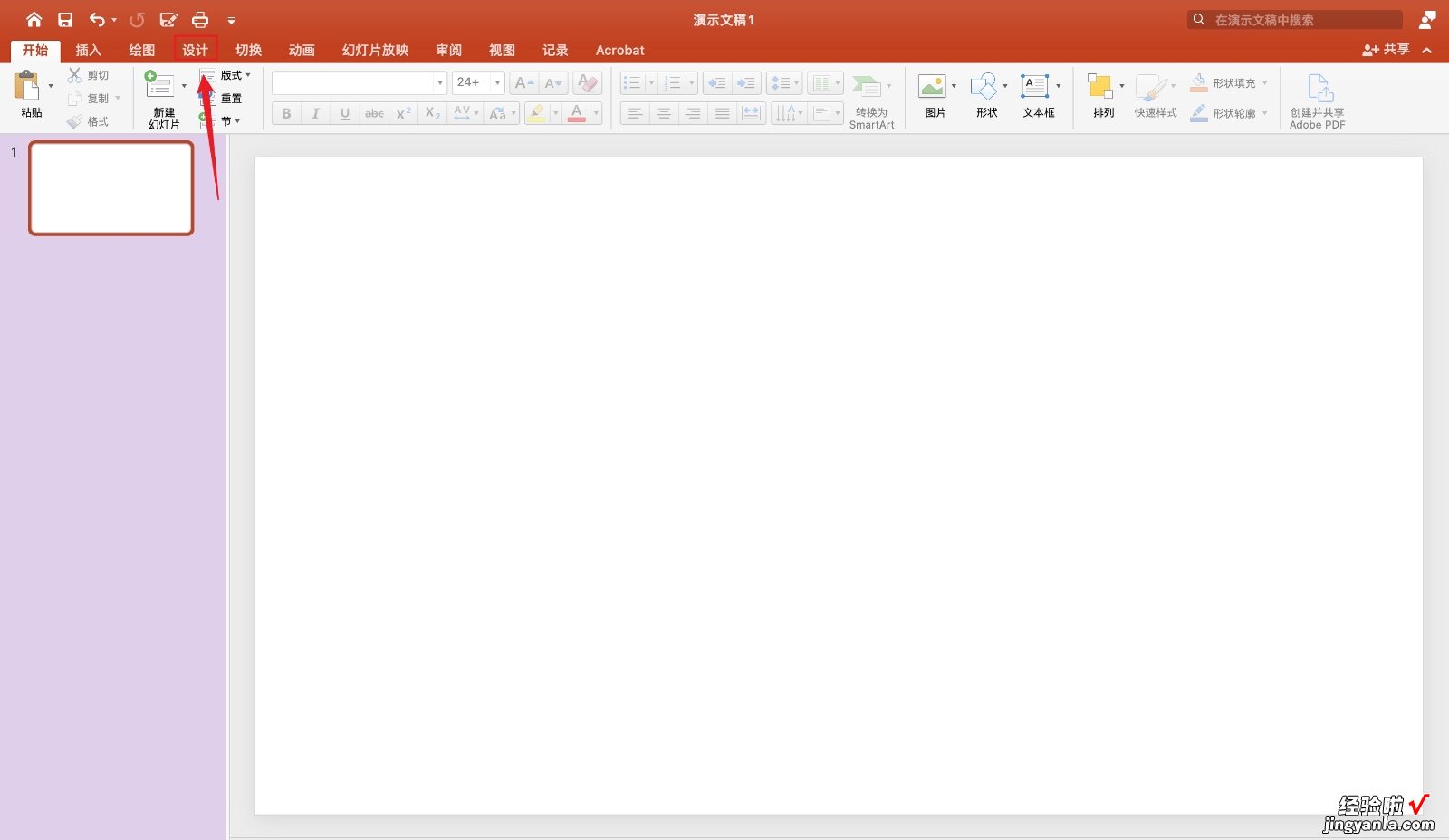Screen dimensions: 1449x840
Task: Open the Change Case Aa menu
Action: [x=502, y=113]
